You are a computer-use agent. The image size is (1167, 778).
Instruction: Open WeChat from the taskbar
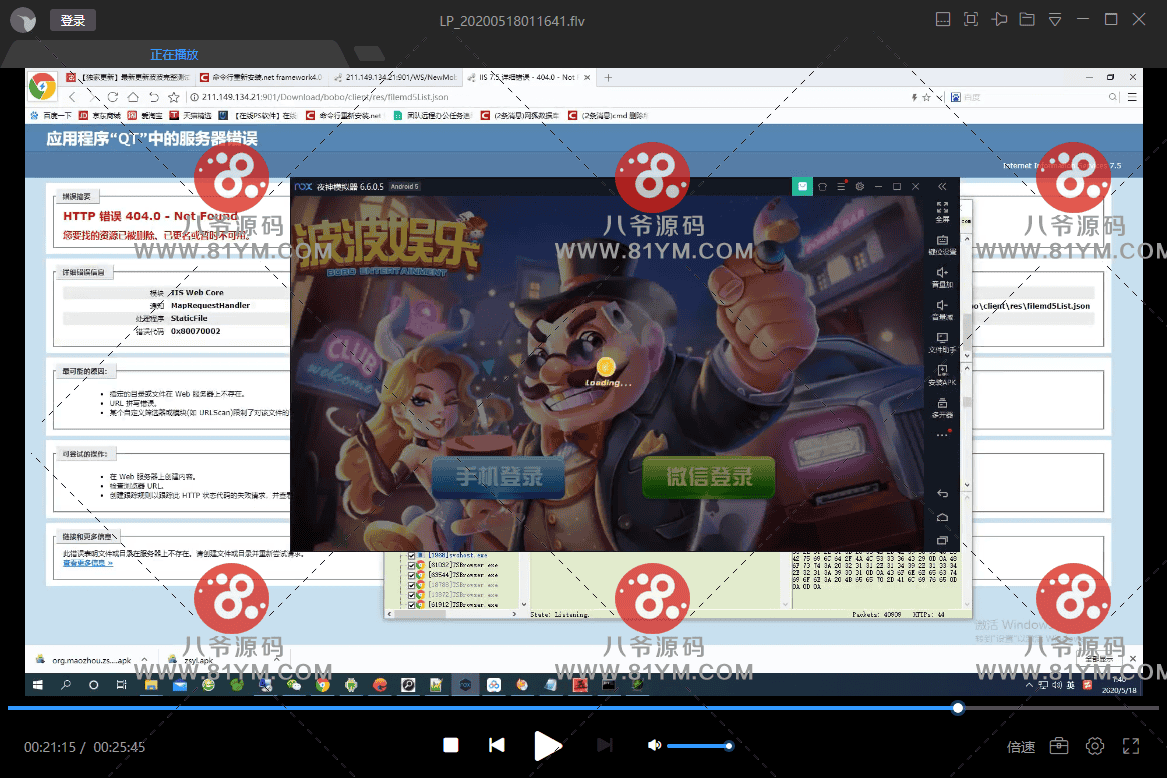[294, 685]
